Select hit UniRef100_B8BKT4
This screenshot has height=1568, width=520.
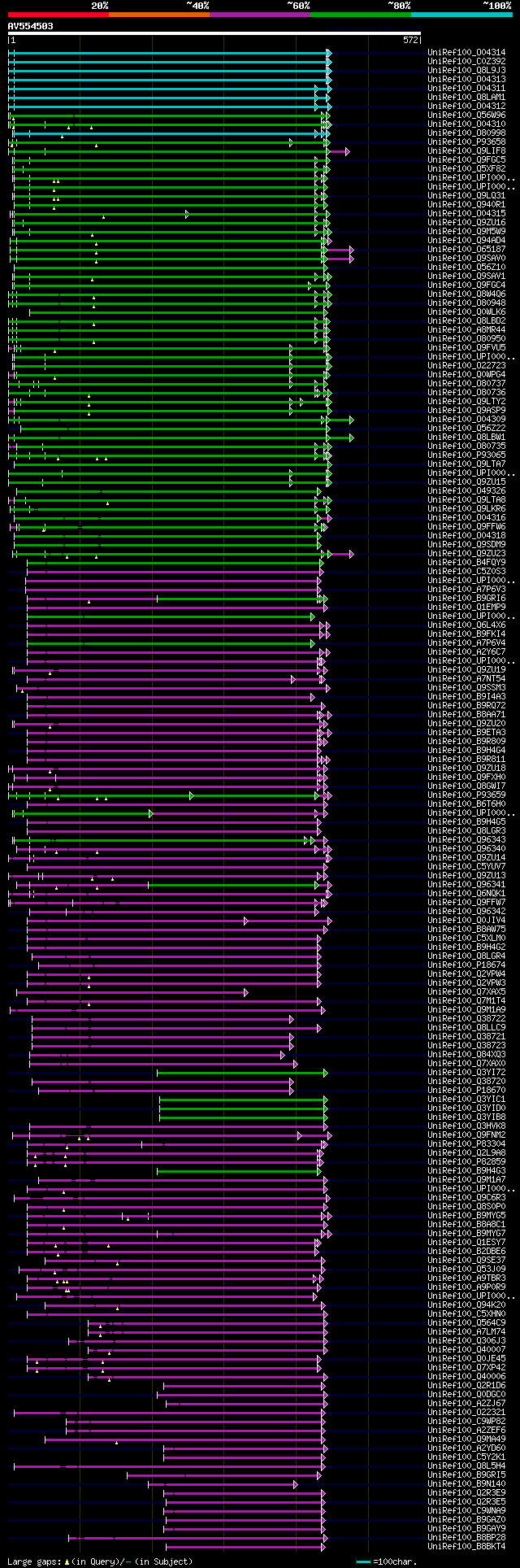click(466, 1546)
